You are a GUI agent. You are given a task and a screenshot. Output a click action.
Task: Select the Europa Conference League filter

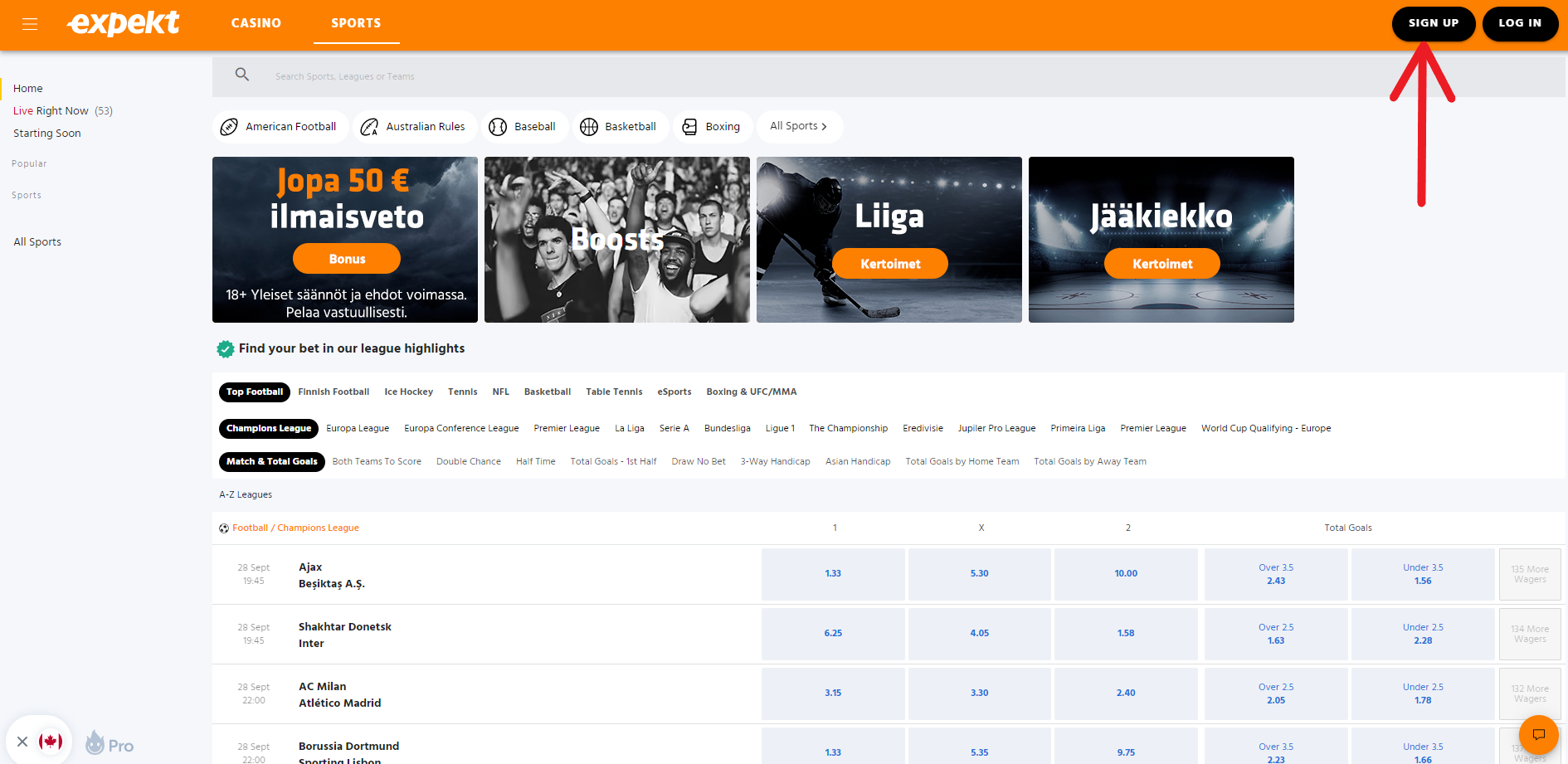click(x=461, y=429)
